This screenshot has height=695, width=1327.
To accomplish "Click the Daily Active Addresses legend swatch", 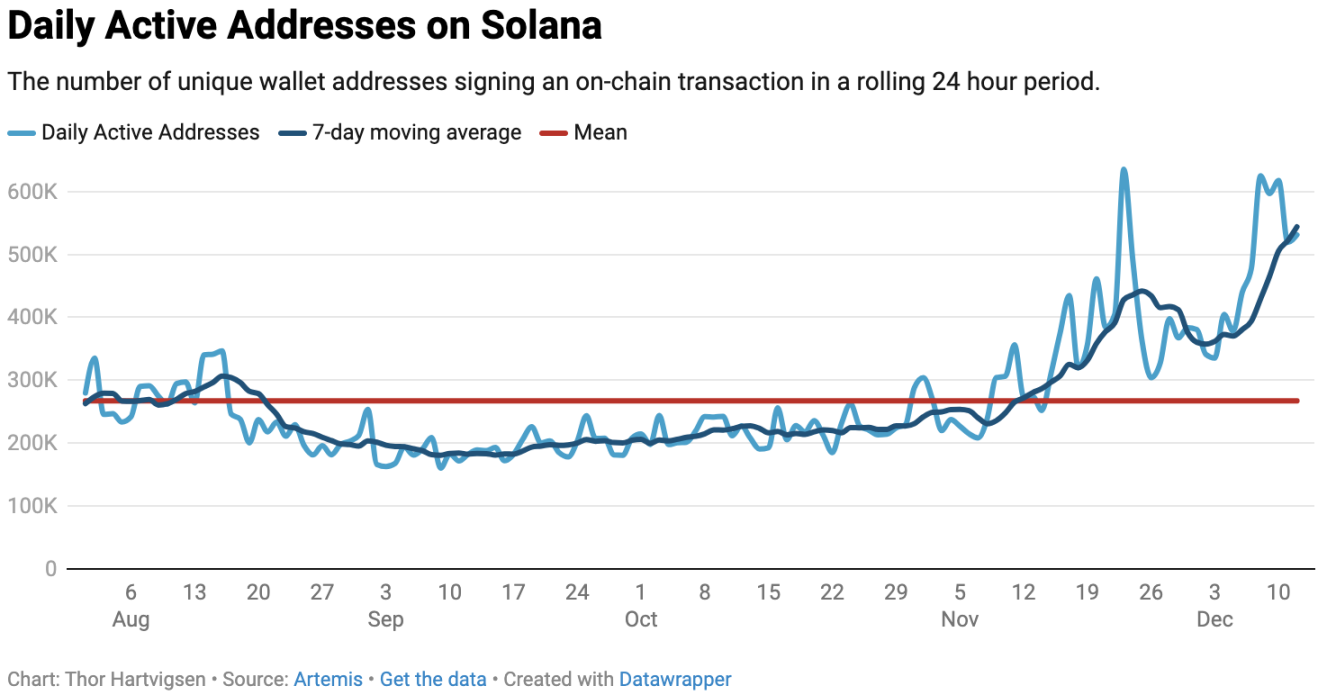I will click(21, 133).
